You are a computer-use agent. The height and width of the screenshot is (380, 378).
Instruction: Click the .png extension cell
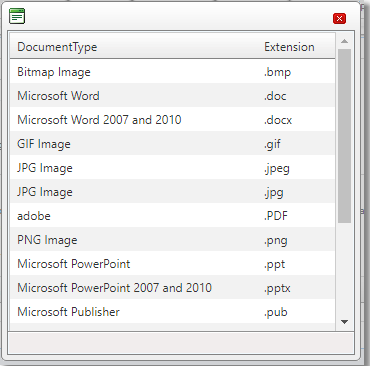276,240
